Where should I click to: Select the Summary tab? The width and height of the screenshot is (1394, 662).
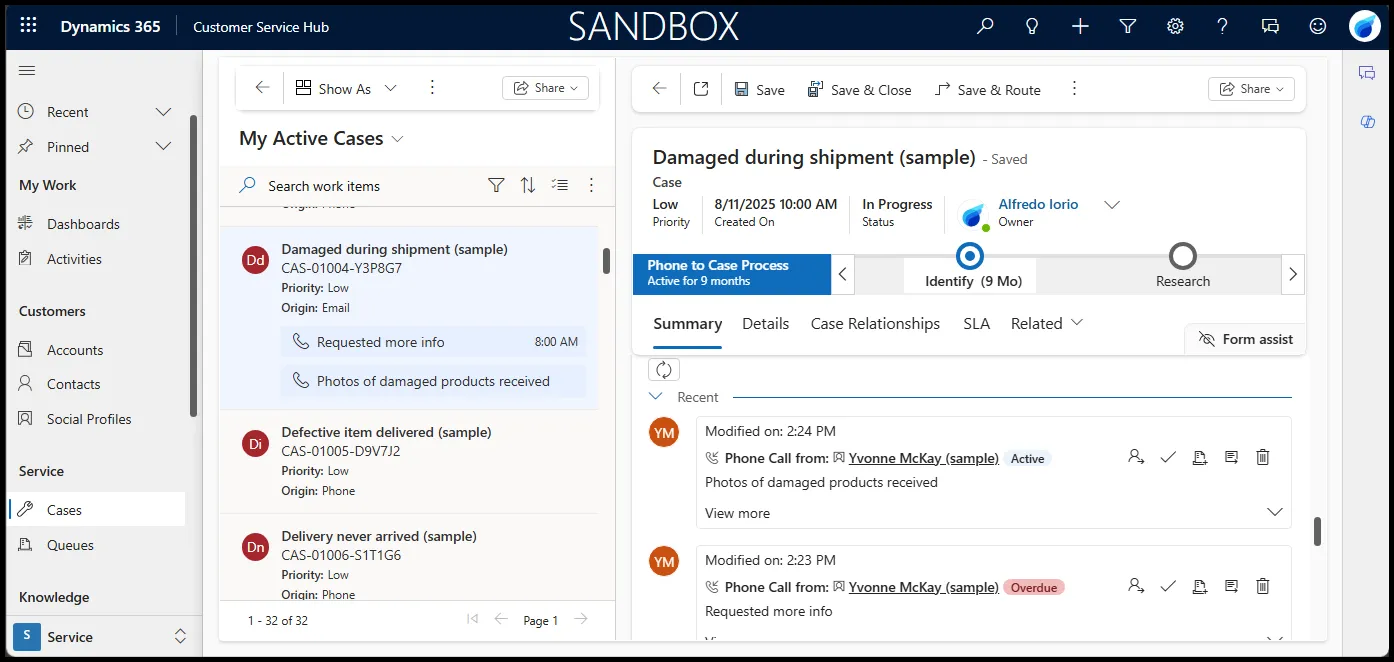point(687,323)
